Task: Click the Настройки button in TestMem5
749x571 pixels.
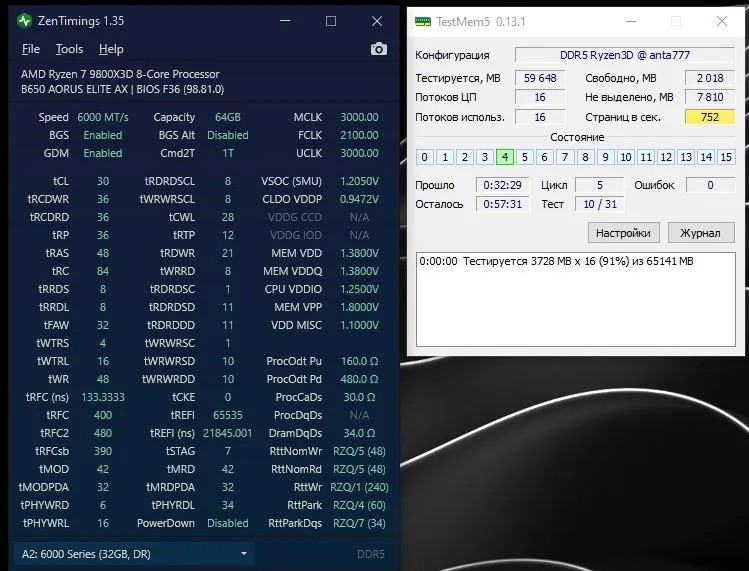Action: (623, 233)
